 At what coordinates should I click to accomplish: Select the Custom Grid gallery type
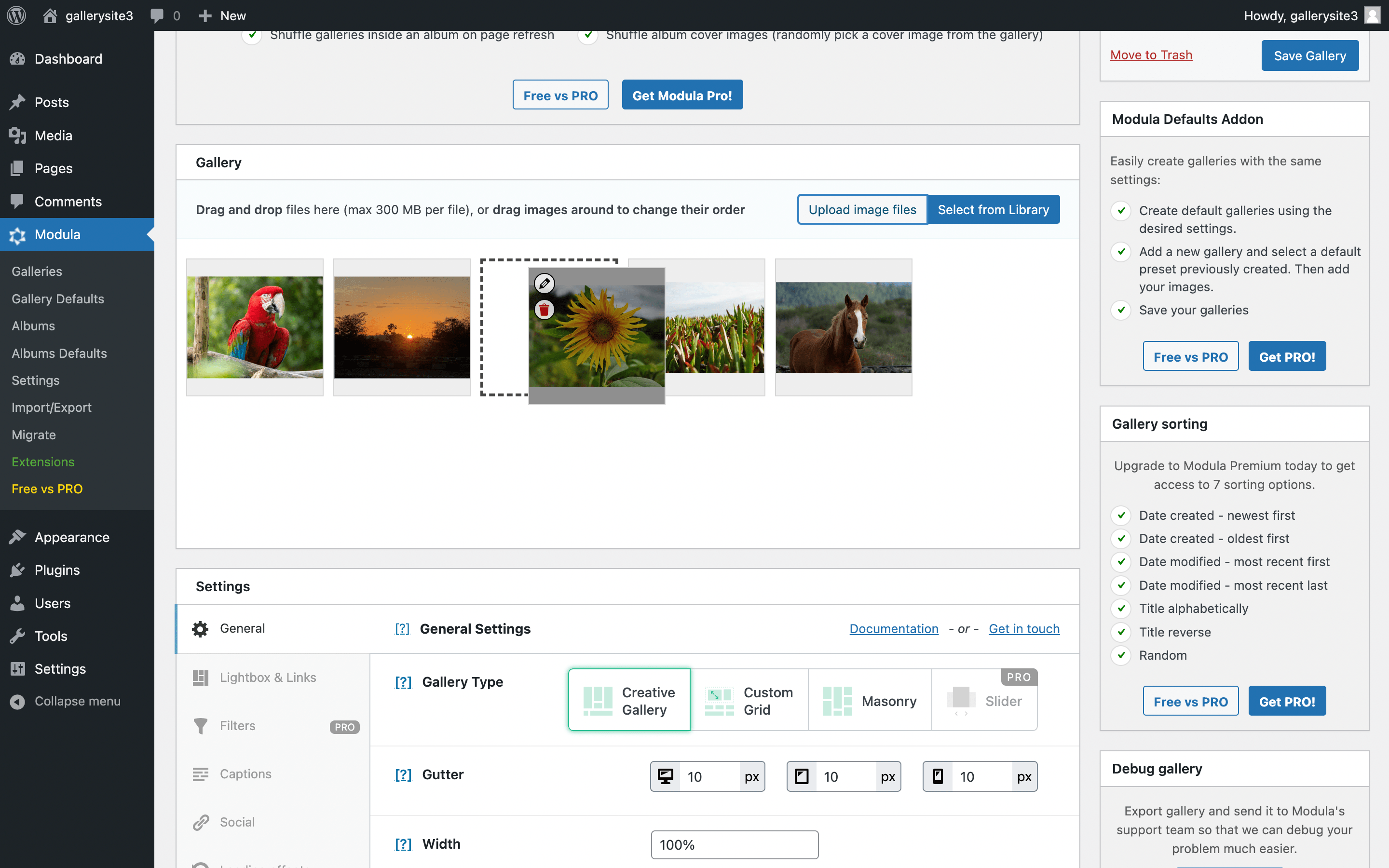pyautogui.click(x=749, y=700)
